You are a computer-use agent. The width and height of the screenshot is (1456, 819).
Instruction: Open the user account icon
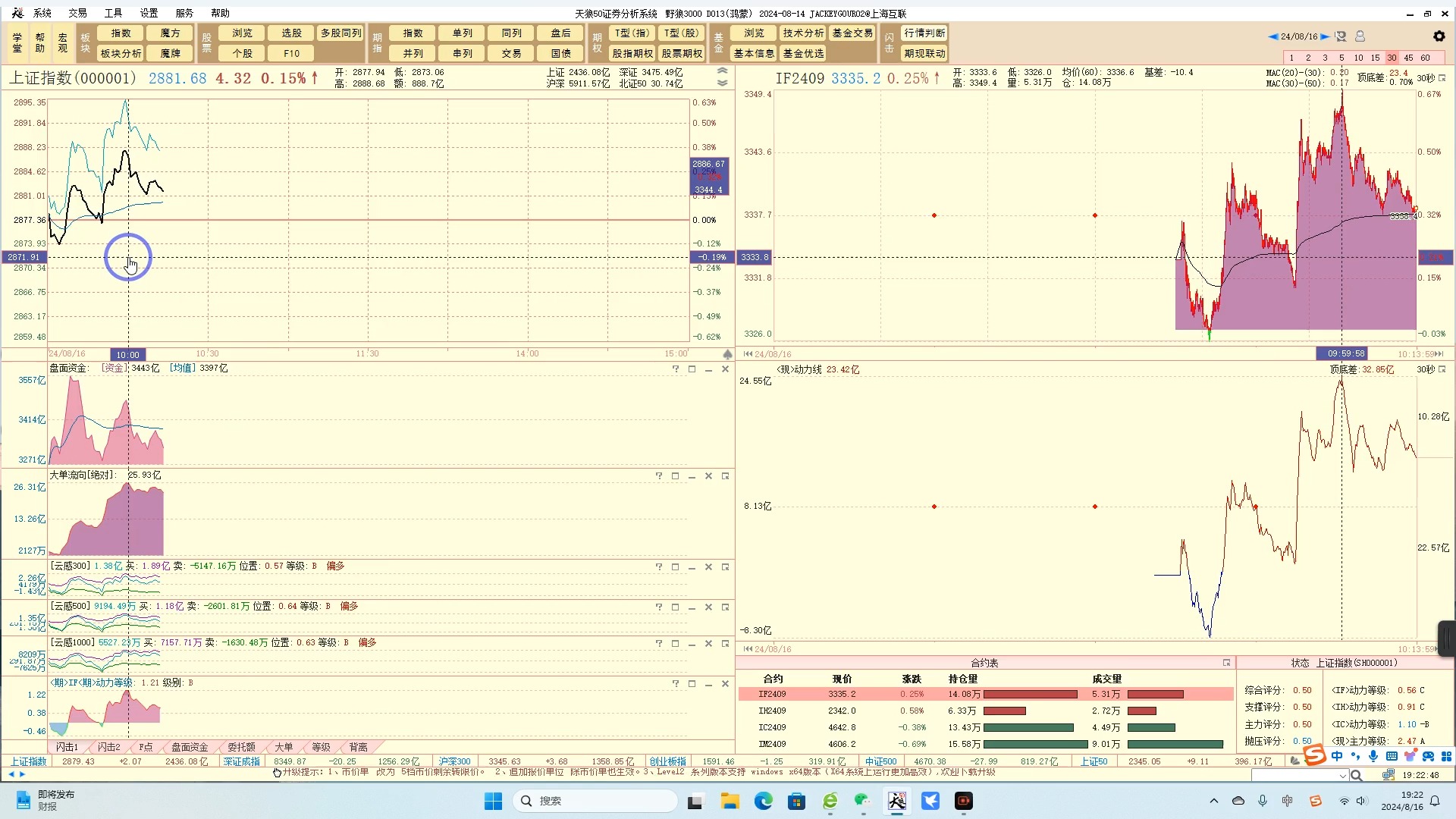coord(1360,36)
